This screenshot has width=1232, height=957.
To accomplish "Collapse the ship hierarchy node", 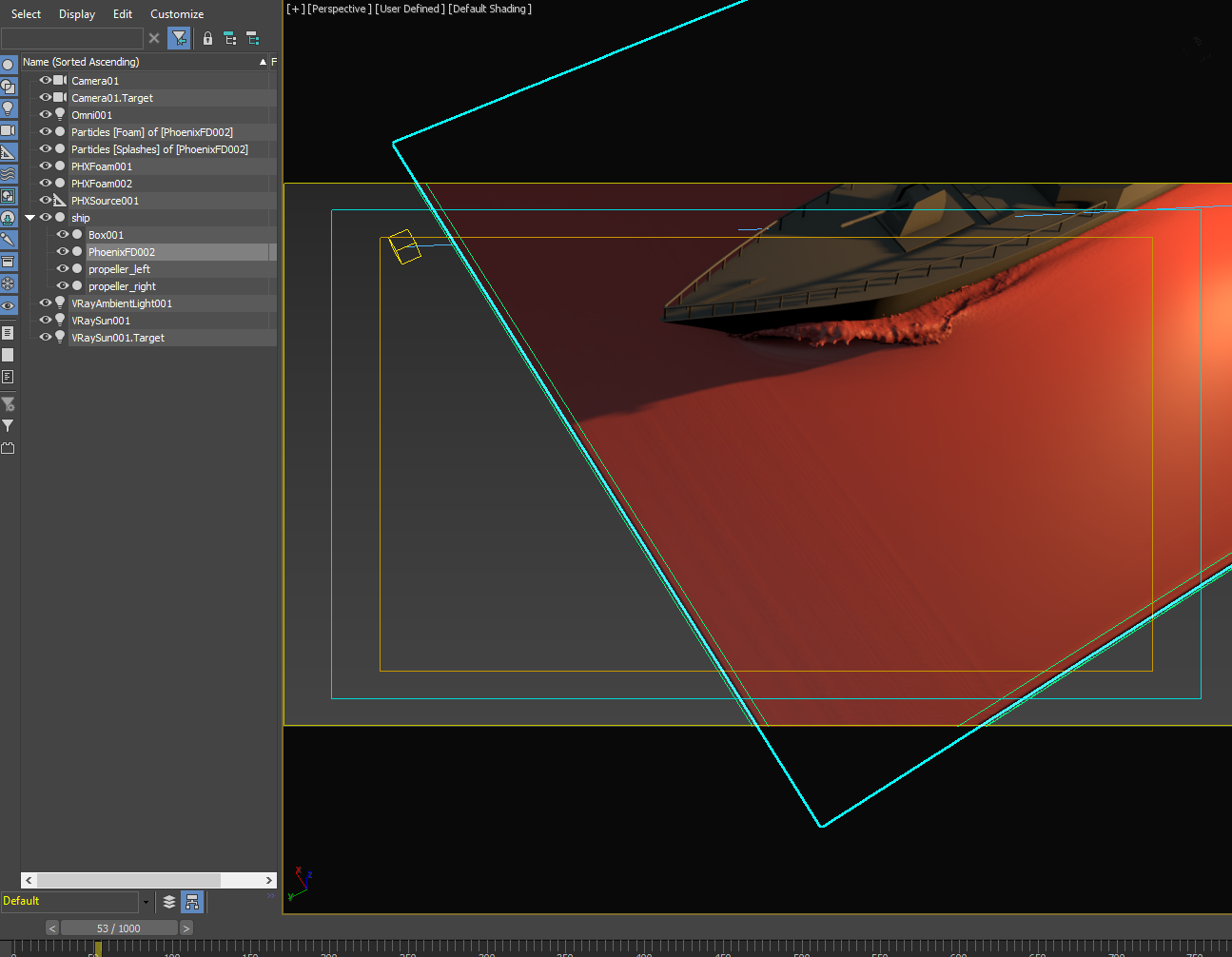I will [30, 218].
